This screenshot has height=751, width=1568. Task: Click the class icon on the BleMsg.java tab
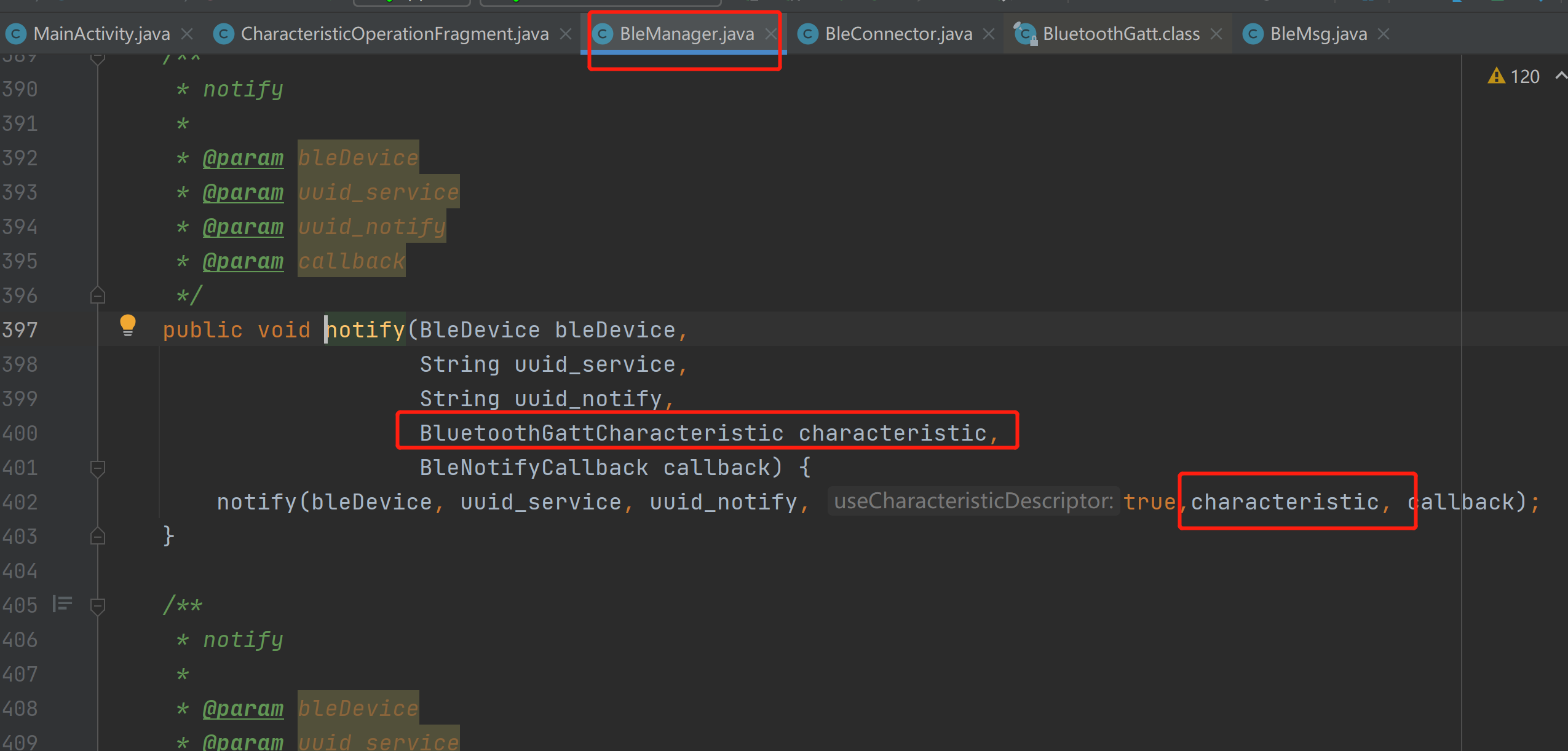pos(1252,34)
